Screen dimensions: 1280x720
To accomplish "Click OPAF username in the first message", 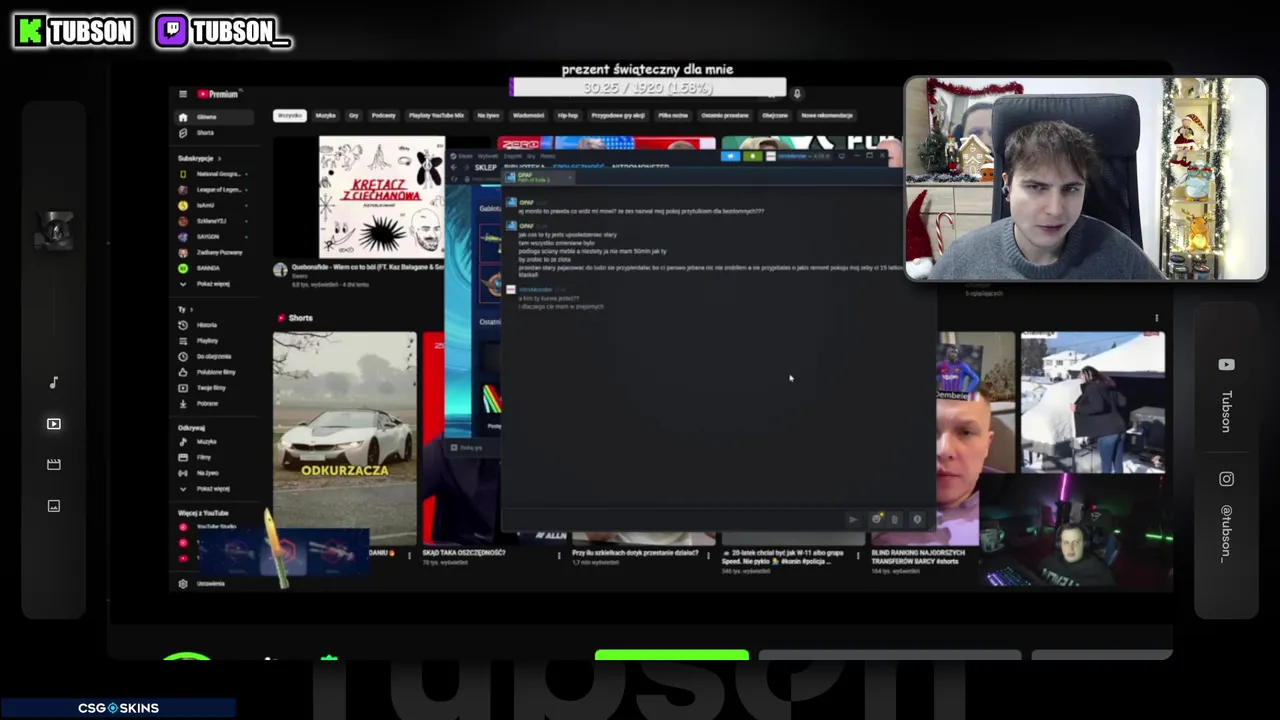I will pos(526,202).
